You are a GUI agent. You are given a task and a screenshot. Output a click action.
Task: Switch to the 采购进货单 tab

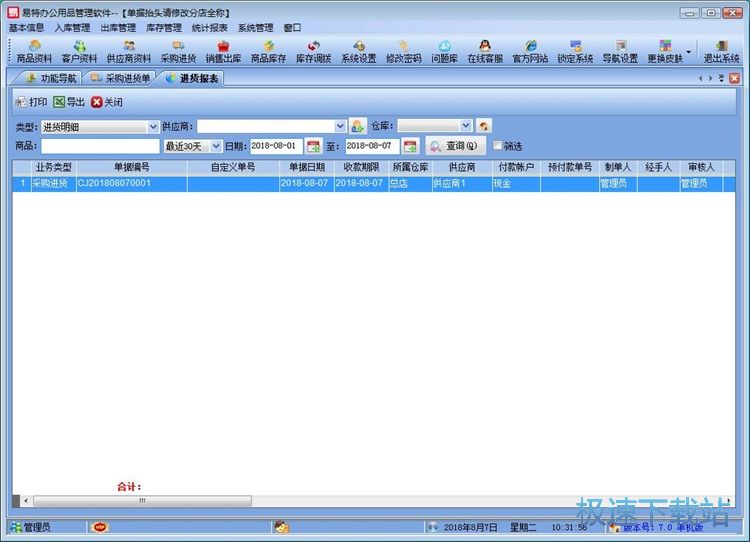(121, 78)
